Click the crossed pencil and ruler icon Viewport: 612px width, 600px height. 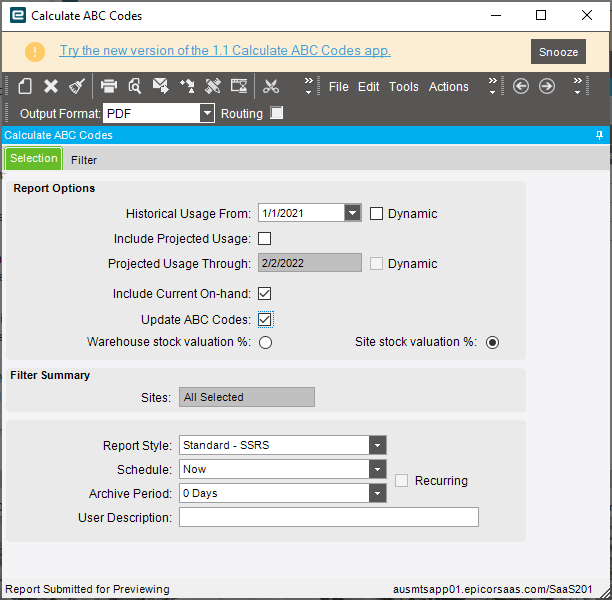(213, 86)
